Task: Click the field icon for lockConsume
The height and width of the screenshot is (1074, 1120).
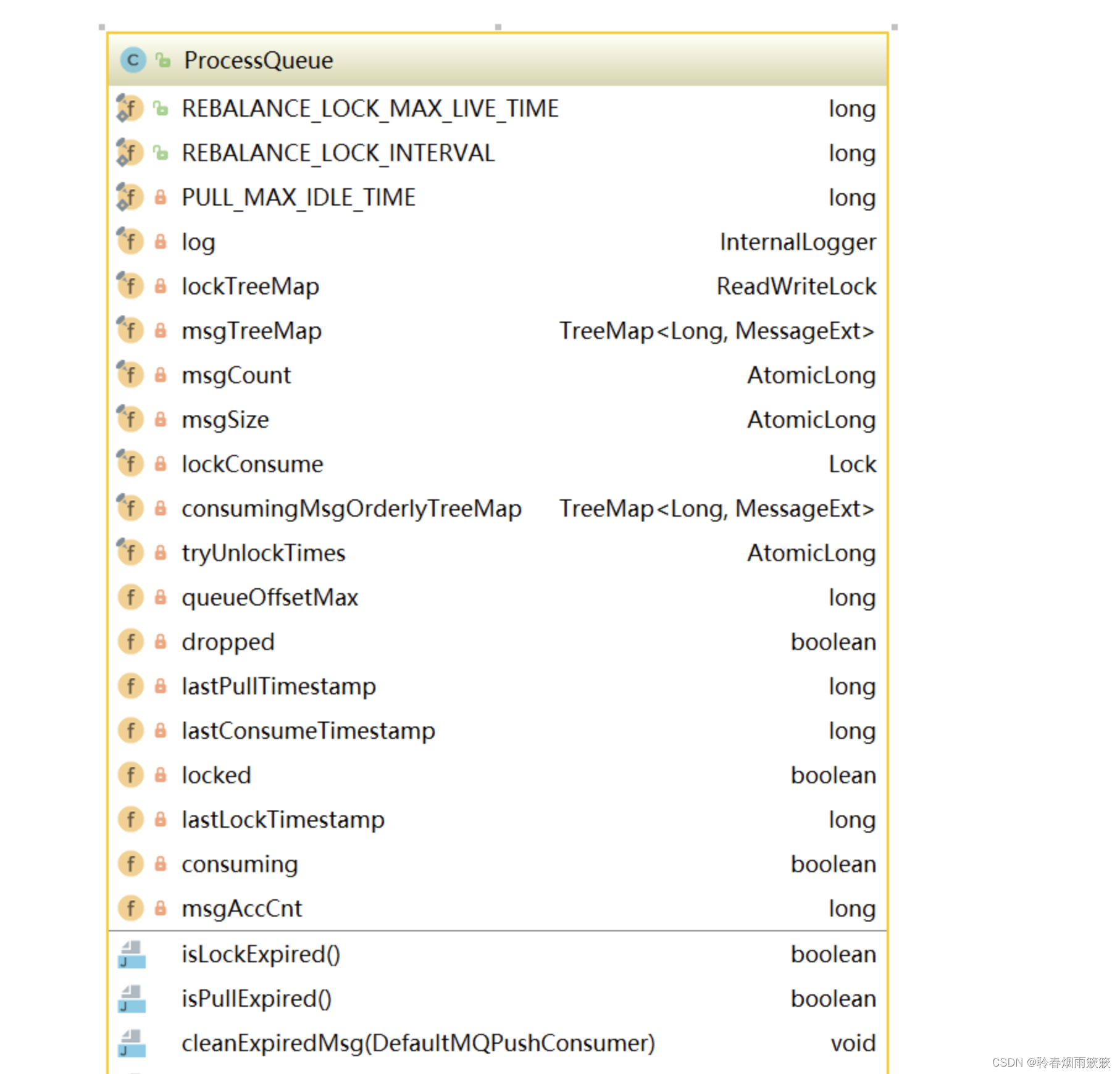Action: 130,464
